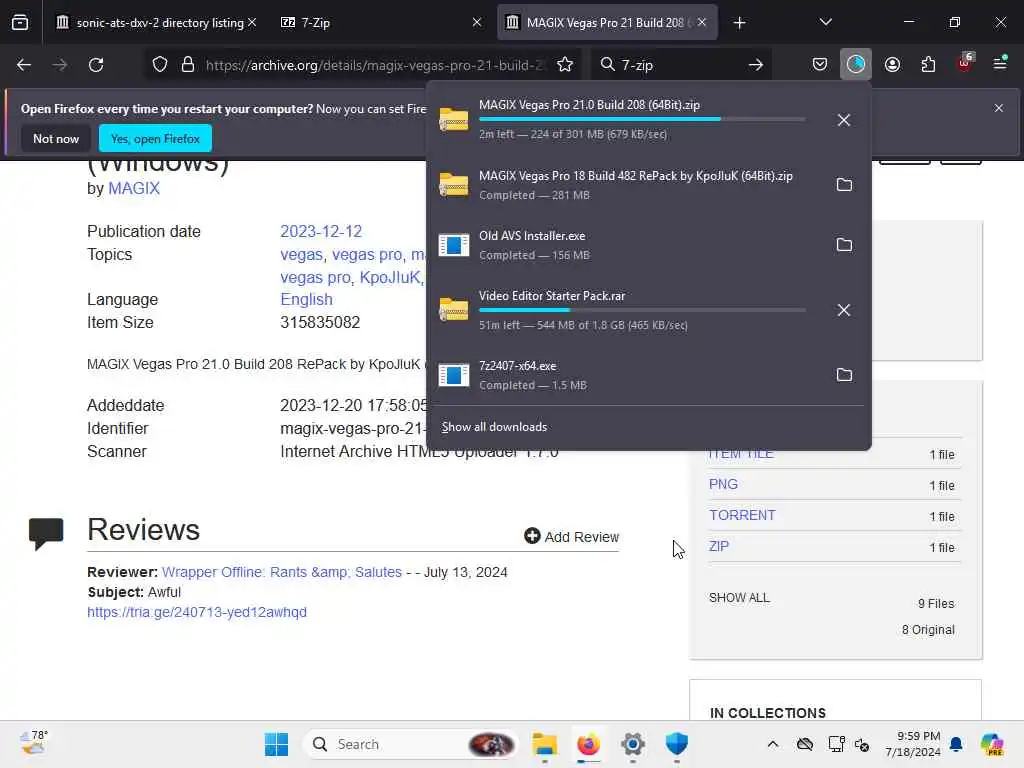This screenshot has height=768, width=1024.
Task: Open the red extension badge icon
Action: click(x=965, y=63)
